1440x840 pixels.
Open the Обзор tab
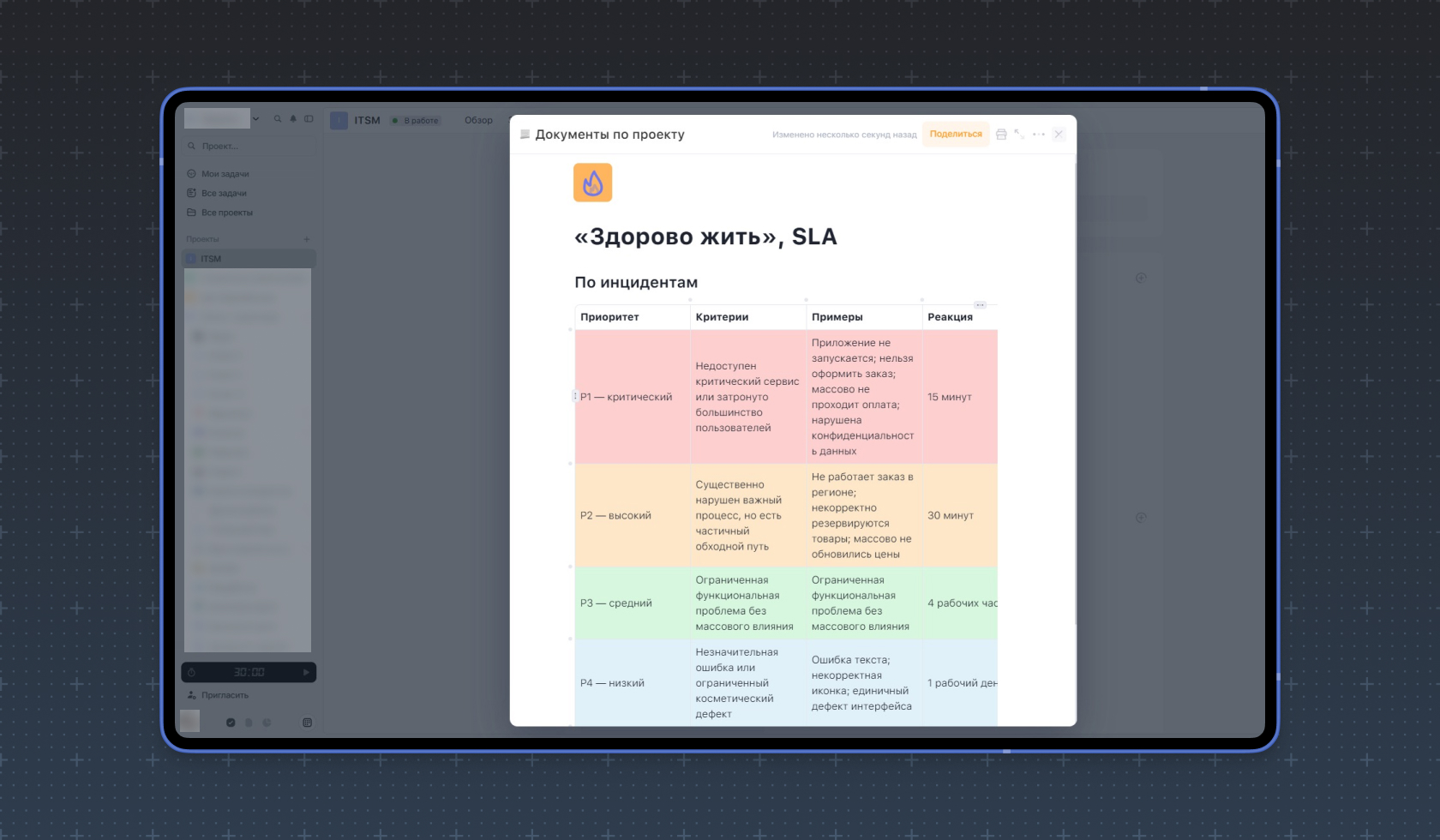(x=478, y=120)
